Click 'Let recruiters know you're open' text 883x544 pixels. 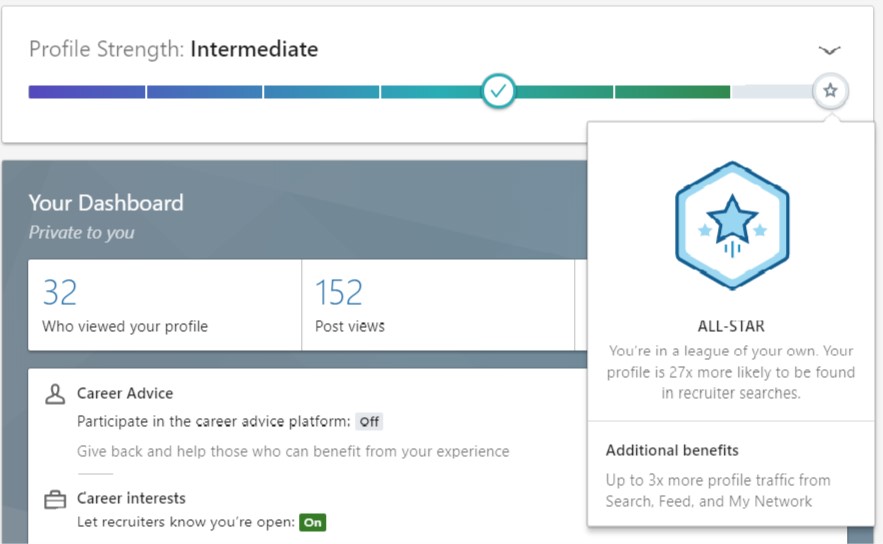point(187,522)
